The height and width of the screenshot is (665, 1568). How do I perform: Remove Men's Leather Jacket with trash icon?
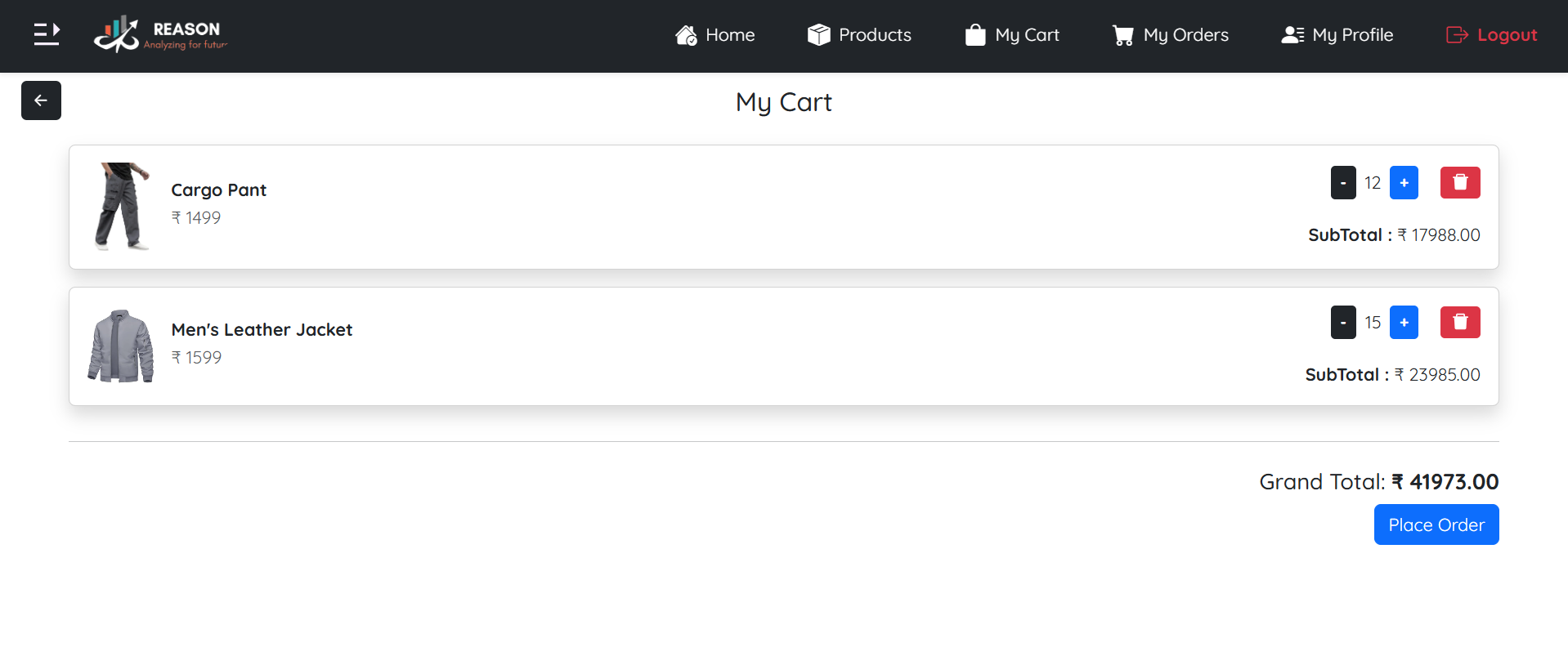(x=1459, y=322)
